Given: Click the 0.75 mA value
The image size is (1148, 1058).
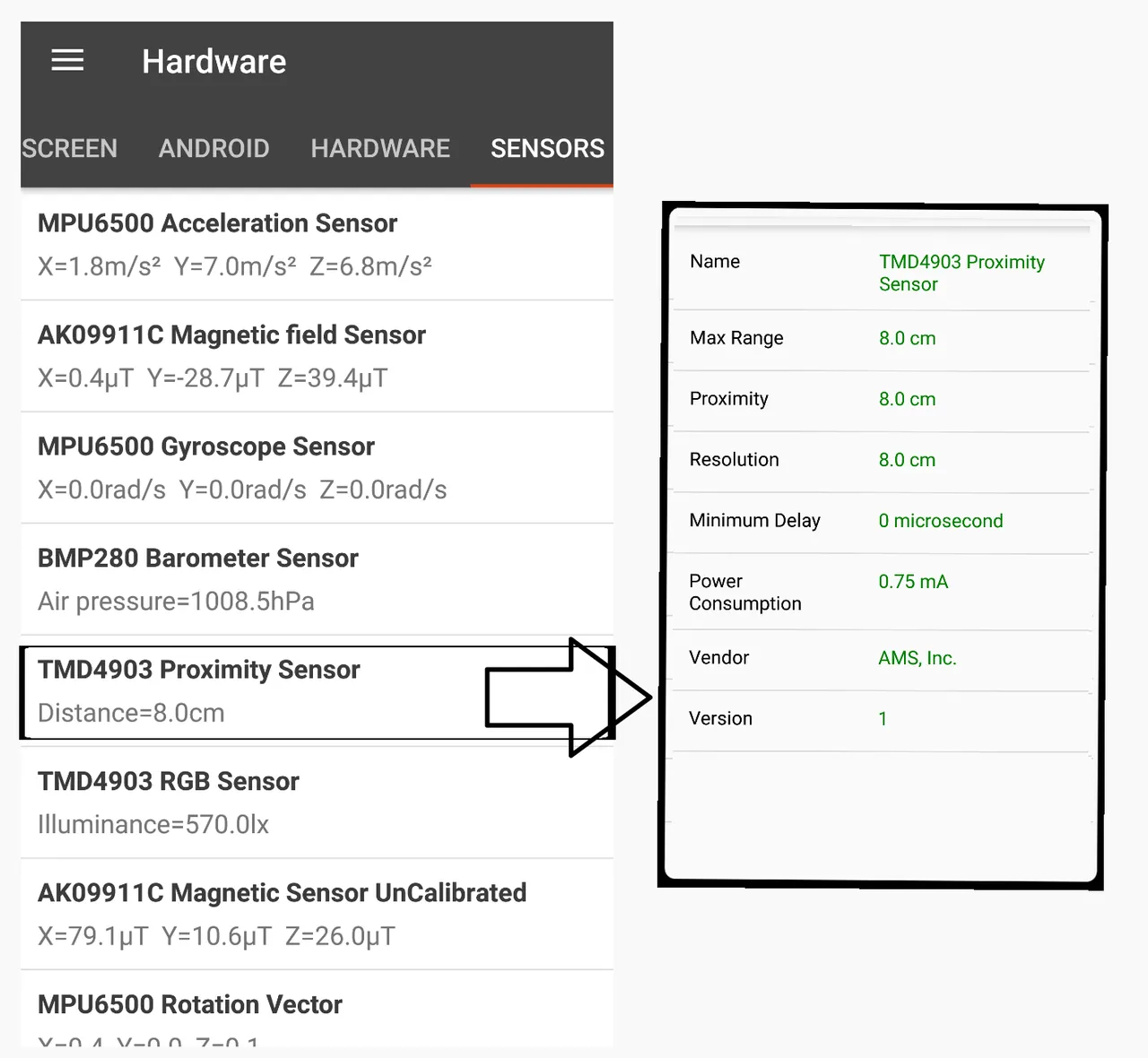Looking at the screenshot, I should pyautogui.click(x=913, y=581).
